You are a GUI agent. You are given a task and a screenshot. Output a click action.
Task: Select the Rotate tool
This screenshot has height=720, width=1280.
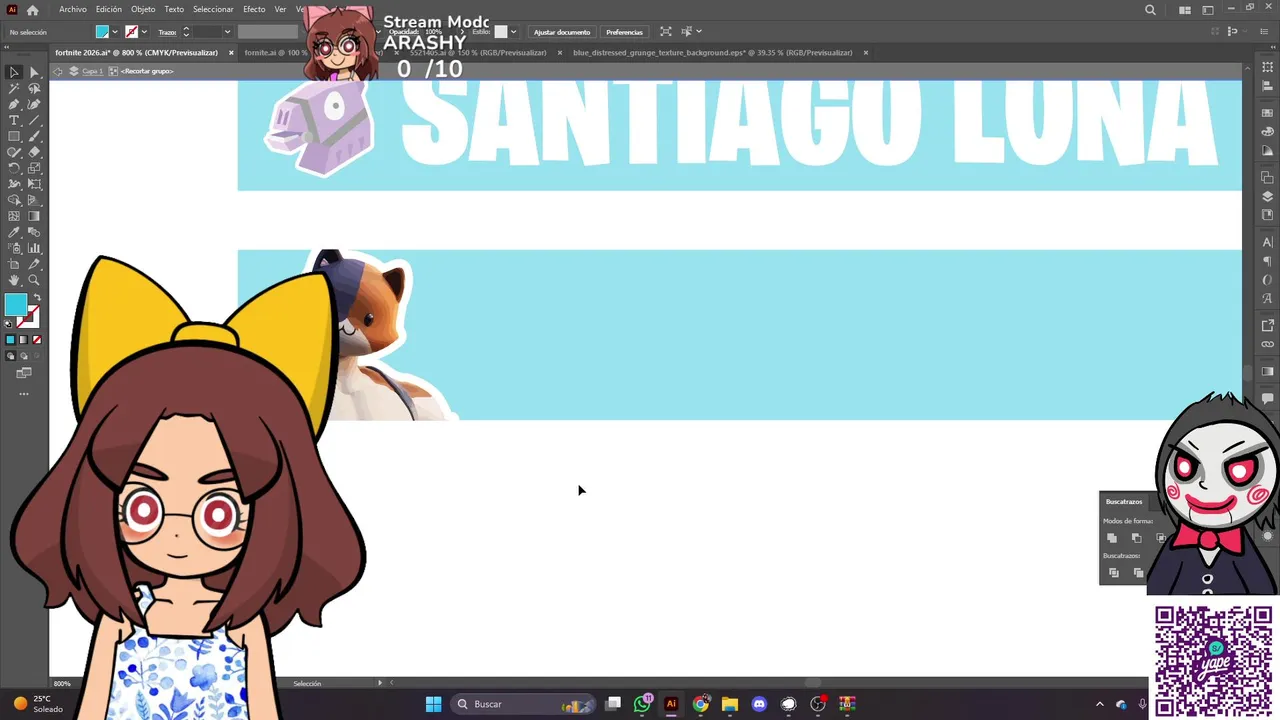point(14,168)
